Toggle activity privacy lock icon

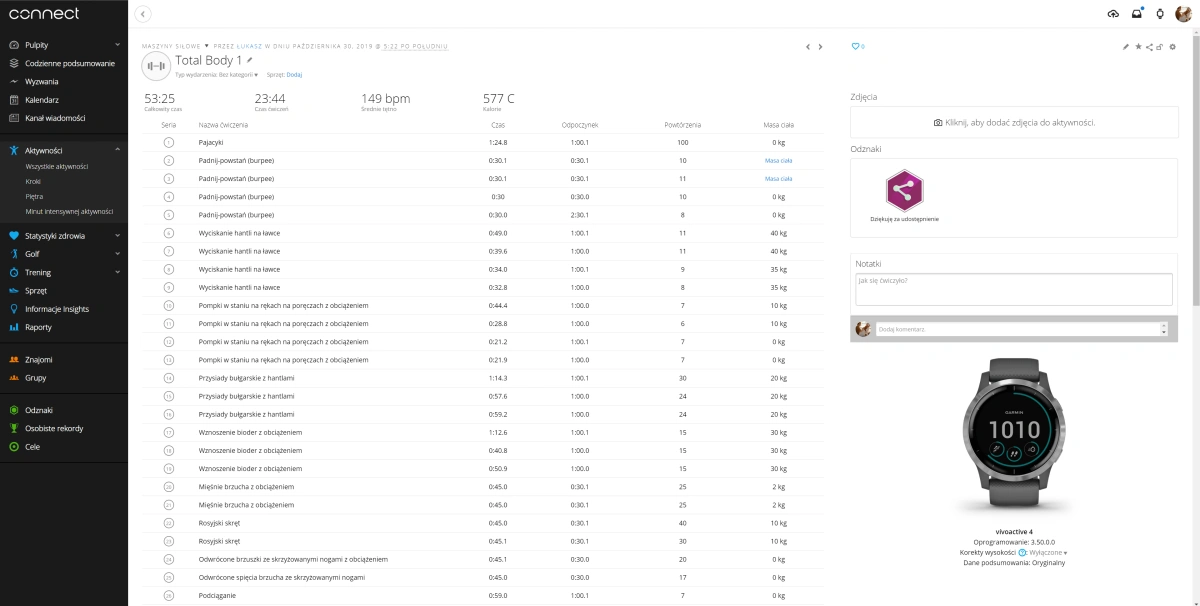tap(1159, 47)
